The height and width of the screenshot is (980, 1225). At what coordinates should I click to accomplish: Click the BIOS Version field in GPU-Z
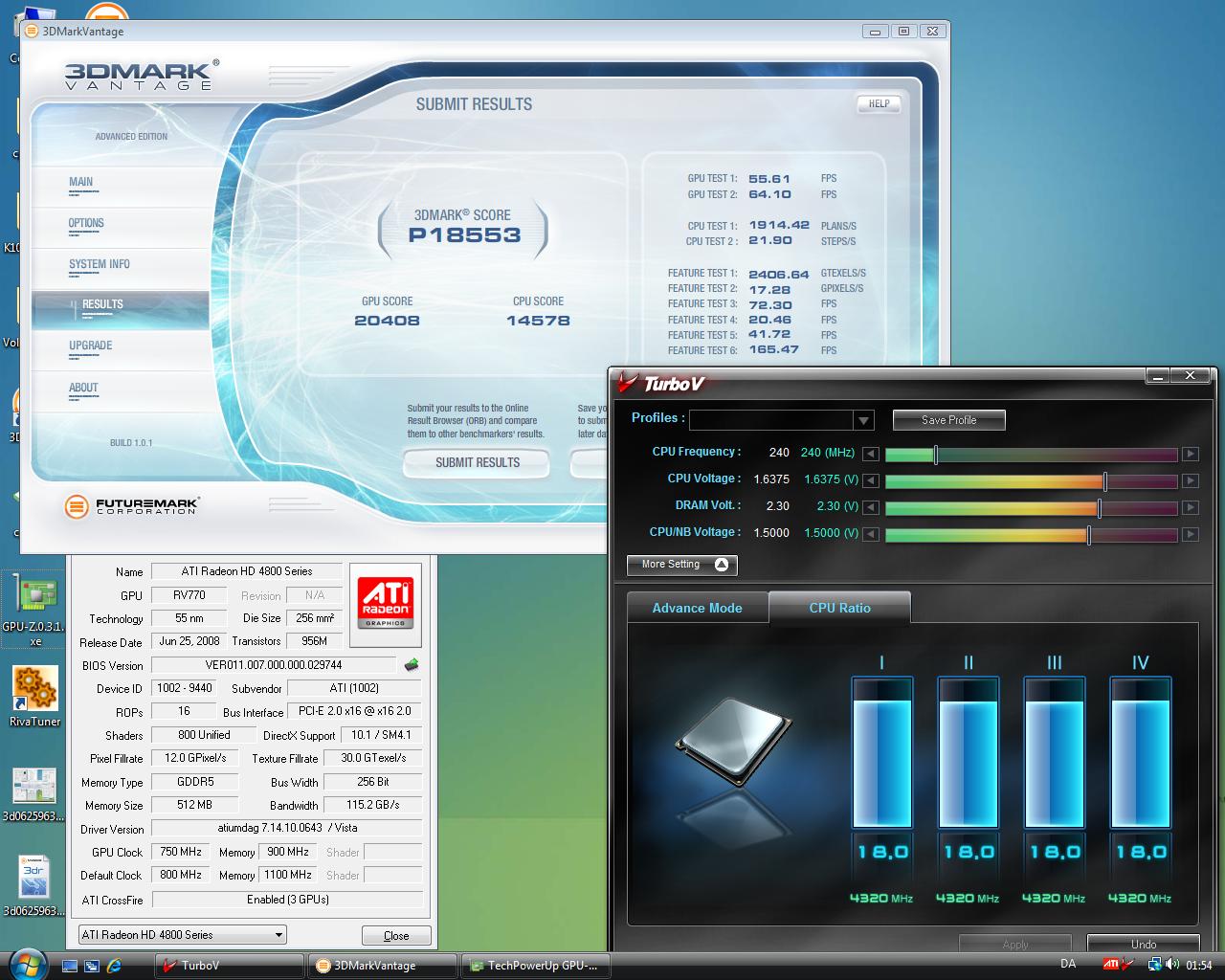coord(274,665)
